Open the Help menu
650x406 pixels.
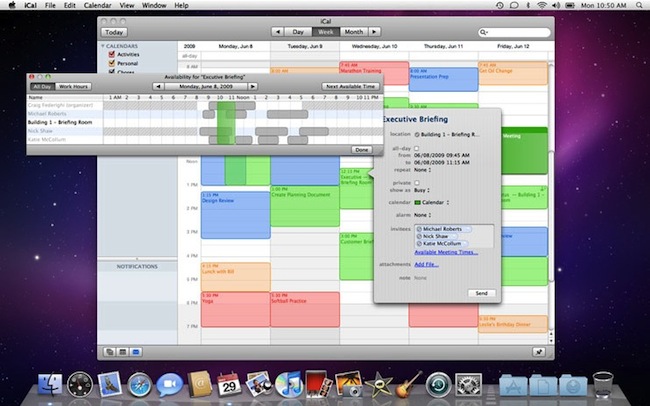click(x=181, y=5)
